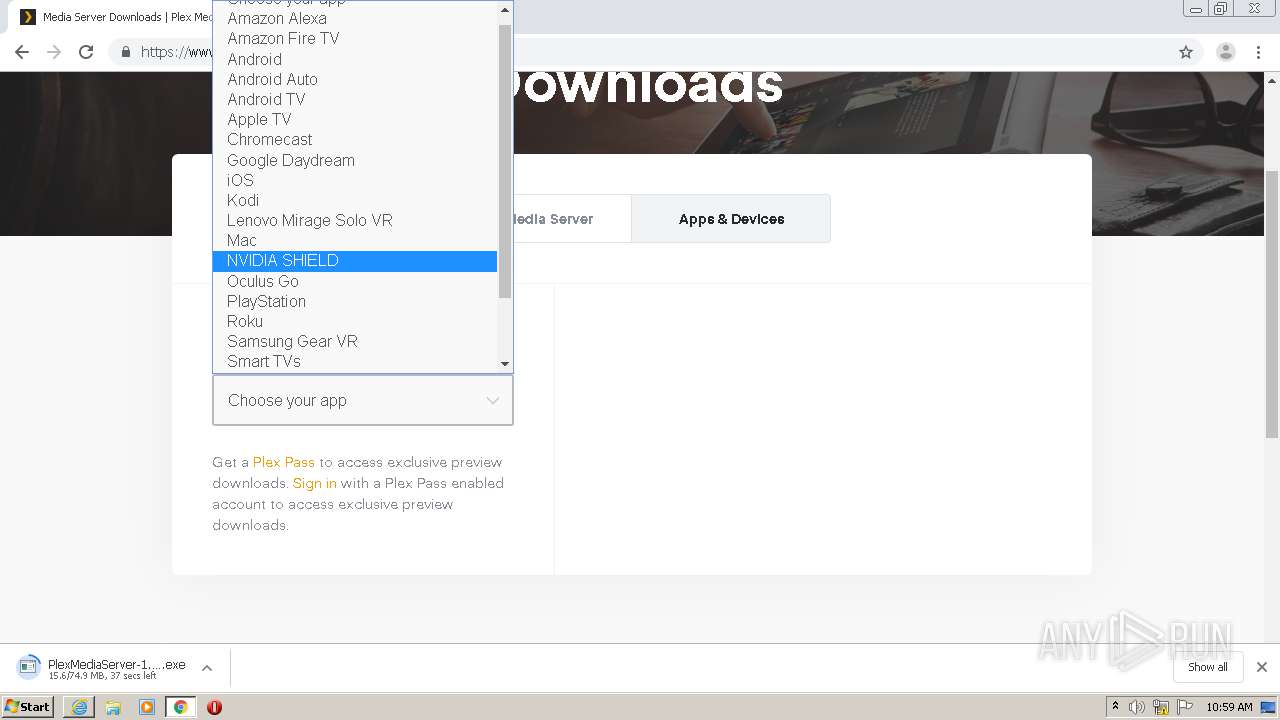
Task: Switch to the Media Server tab
Action: 552,219
